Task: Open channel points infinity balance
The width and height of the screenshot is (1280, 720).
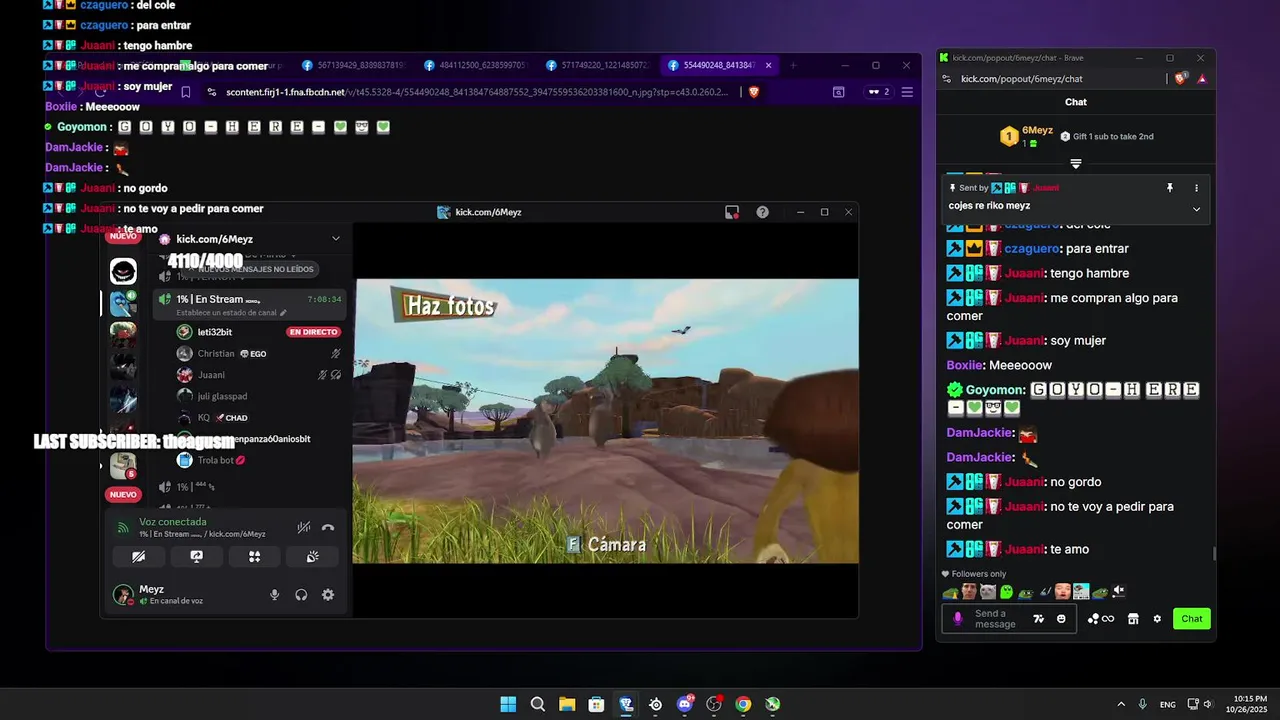Action: tap(1100, 619)
